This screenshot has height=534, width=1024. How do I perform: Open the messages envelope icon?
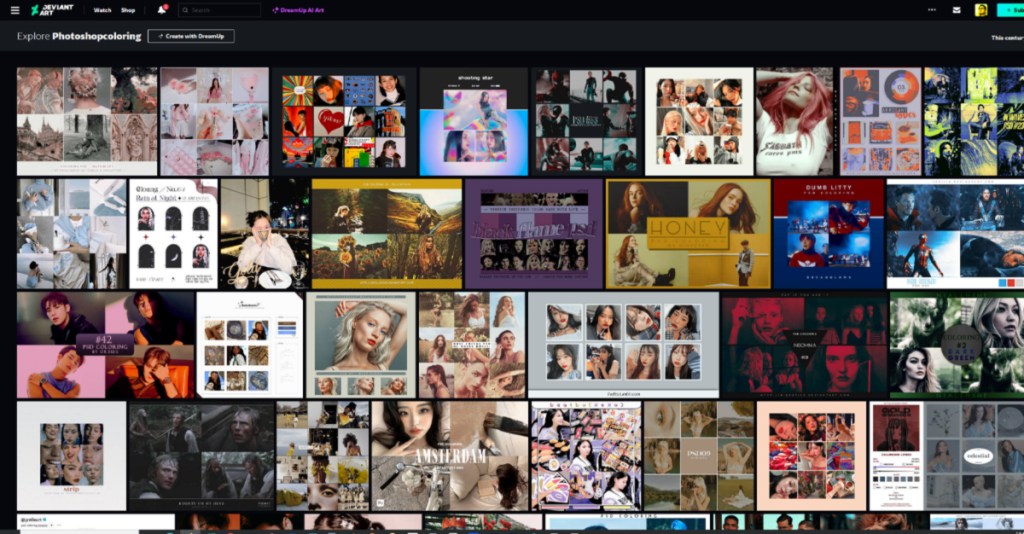pyautogui.click(x=956, y=10)
